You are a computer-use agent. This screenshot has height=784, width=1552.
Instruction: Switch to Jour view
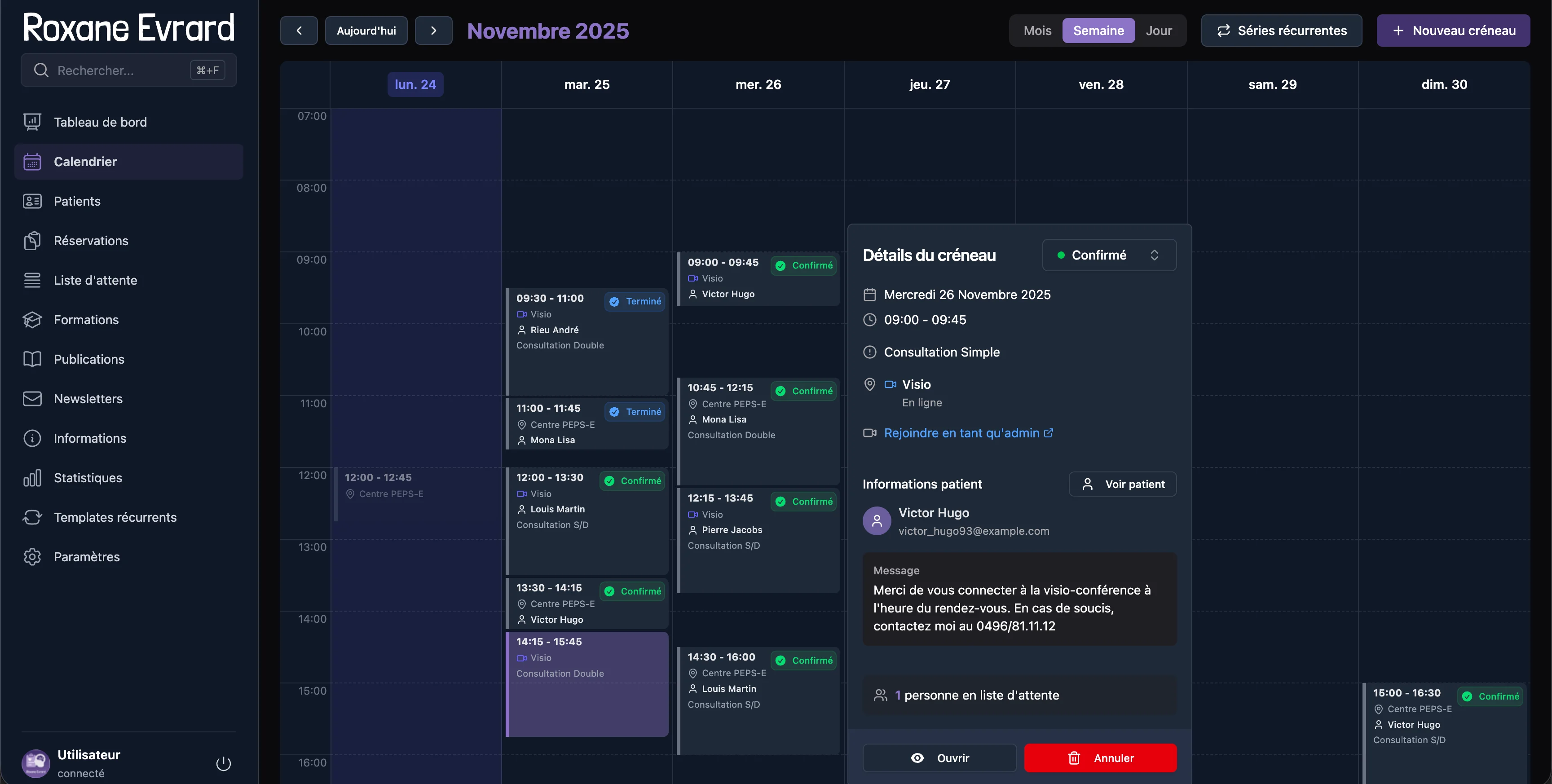point(1159,30)
